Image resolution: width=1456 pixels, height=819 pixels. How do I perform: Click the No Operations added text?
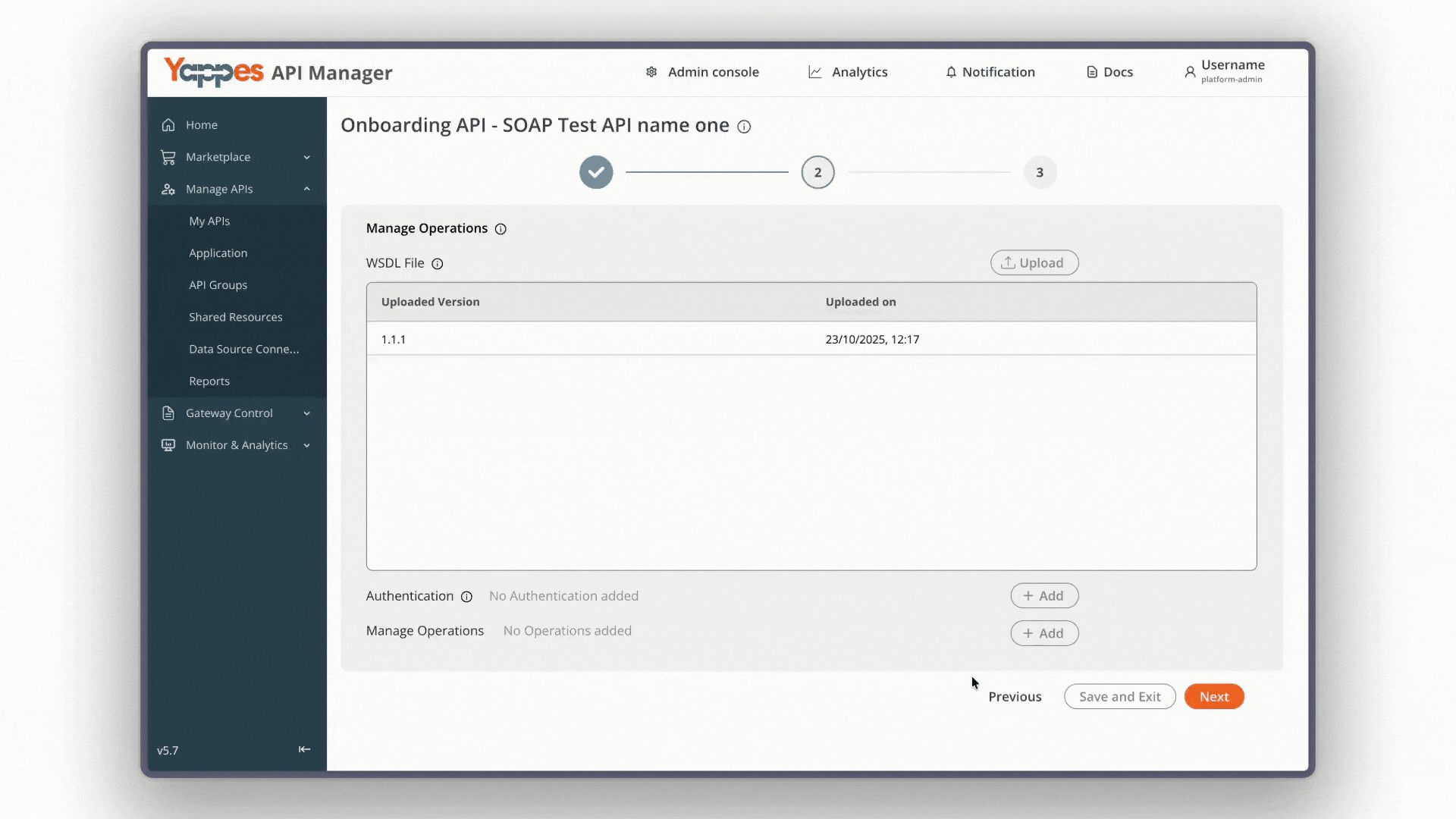click(x=567, y=631)
